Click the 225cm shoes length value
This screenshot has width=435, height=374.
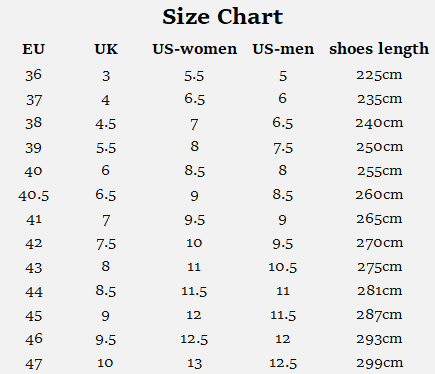click(x=379, y=75)
